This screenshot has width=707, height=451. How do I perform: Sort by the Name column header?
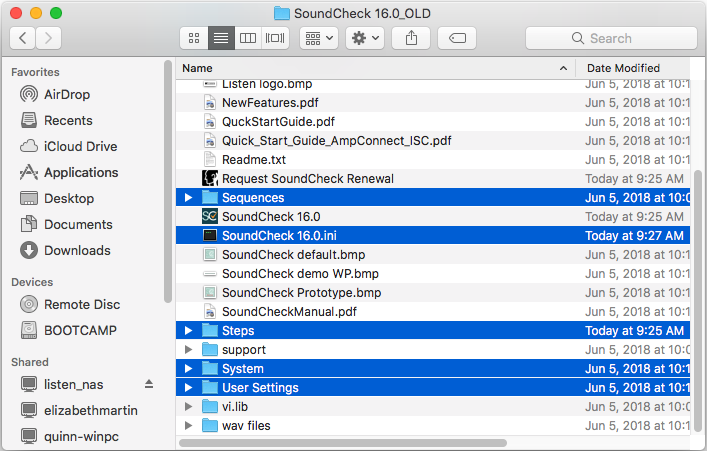tap(375, 68)
